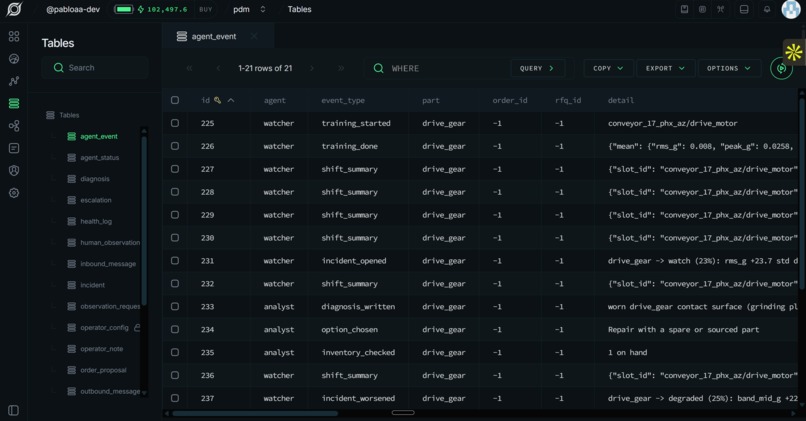806x421 pixels.
Task: Expand the OPTIONS dropdown
Action: [x=729, y=68]
